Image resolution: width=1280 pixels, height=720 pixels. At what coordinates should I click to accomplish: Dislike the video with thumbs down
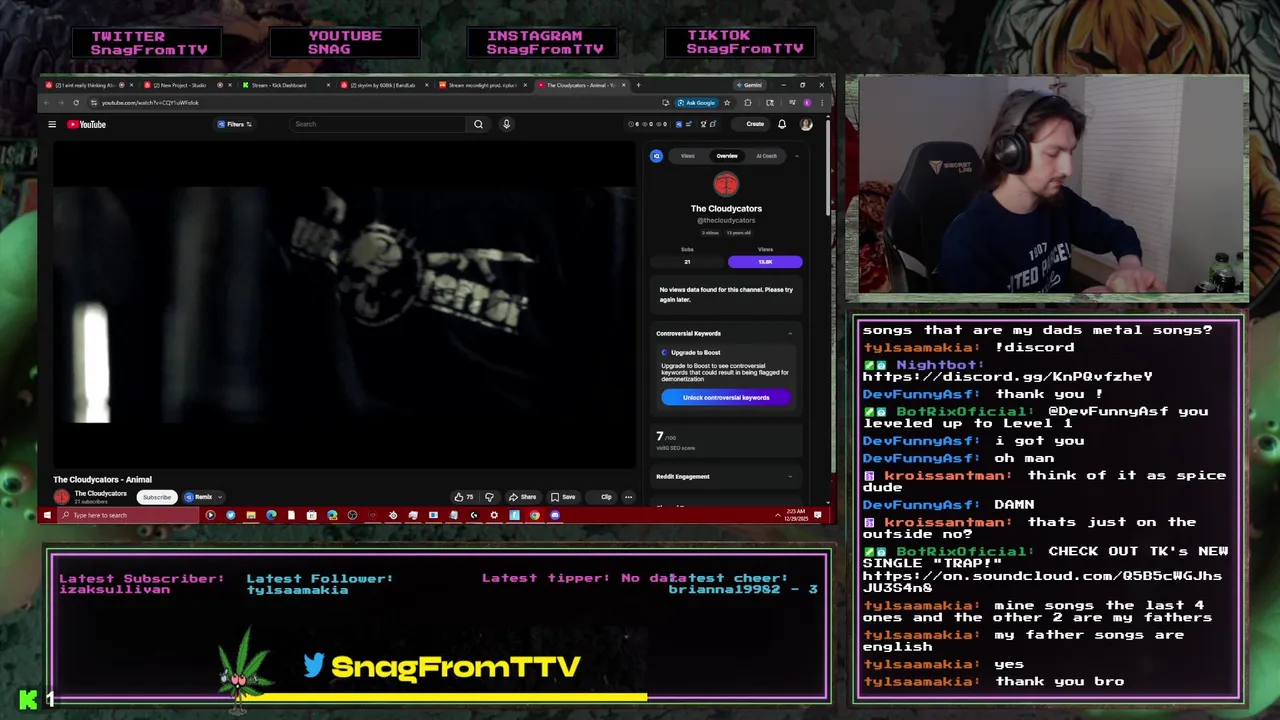pos(489,497)
